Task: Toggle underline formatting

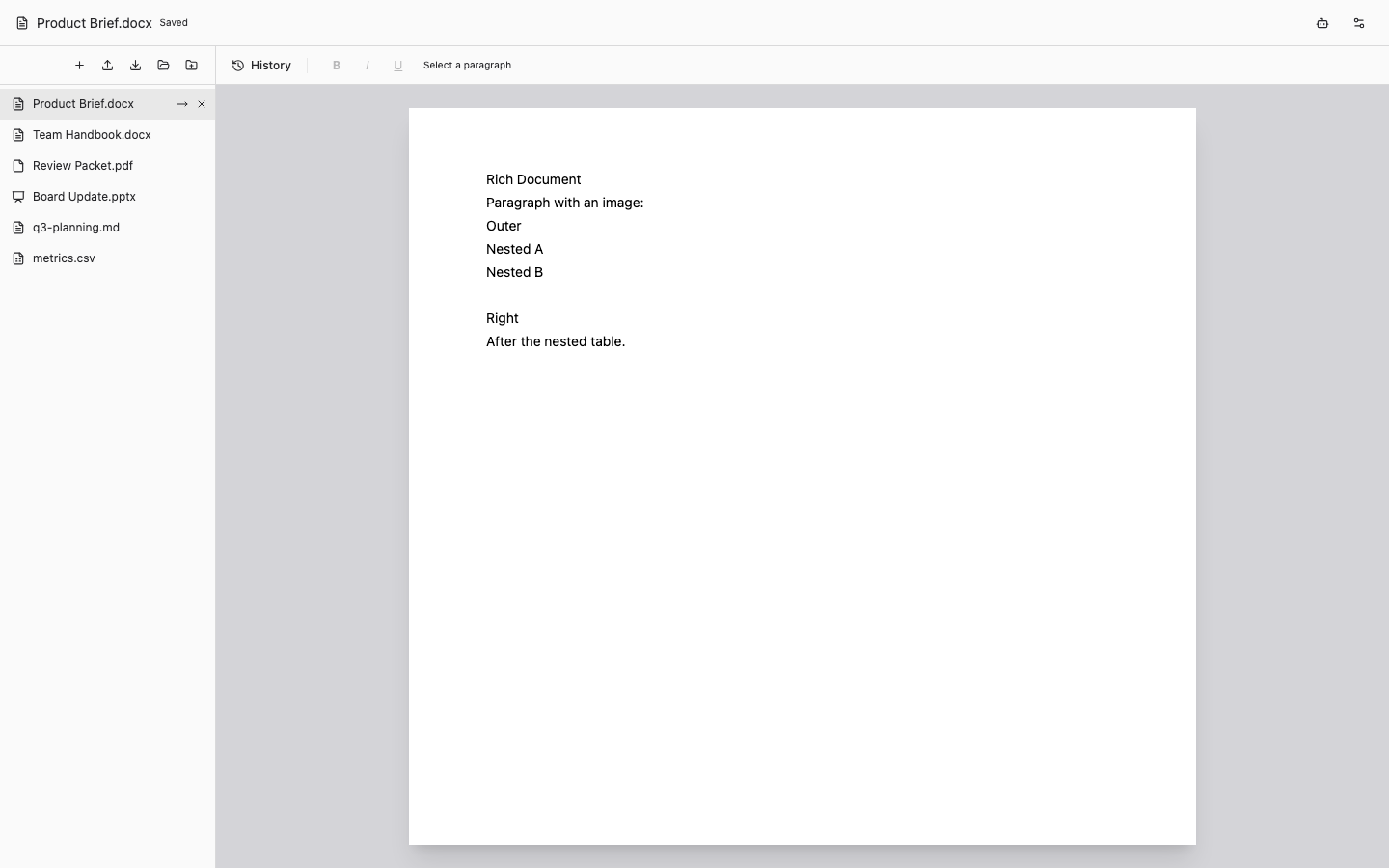Action: pyautogui.click(x=398, y=66)
